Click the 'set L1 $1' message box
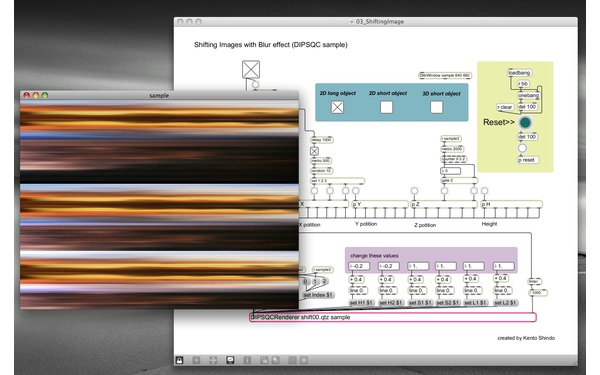Viewport: 600px width, 375px height. (x=475, y=303)
